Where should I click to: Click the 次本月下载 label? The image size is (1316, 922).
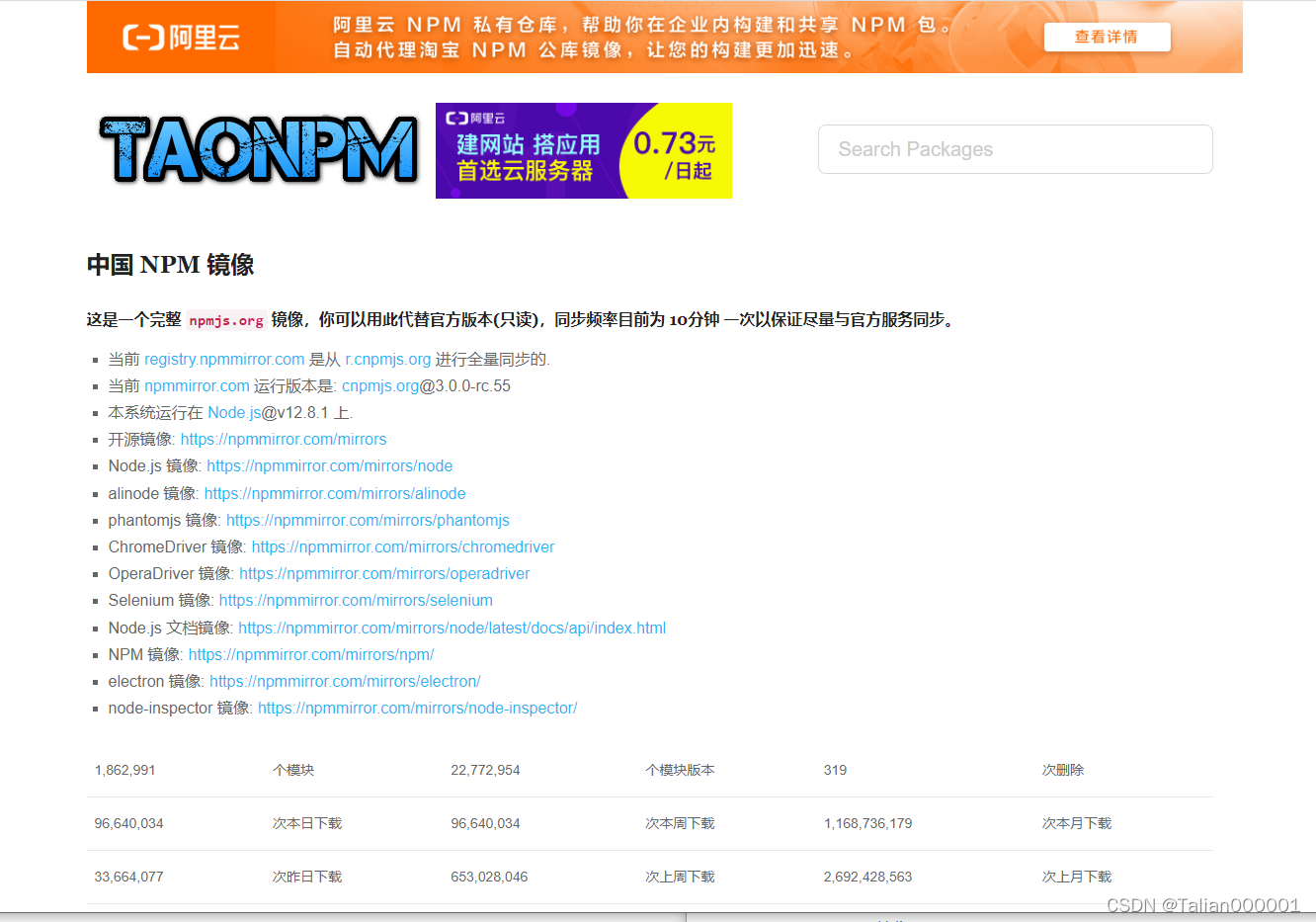1077,823
